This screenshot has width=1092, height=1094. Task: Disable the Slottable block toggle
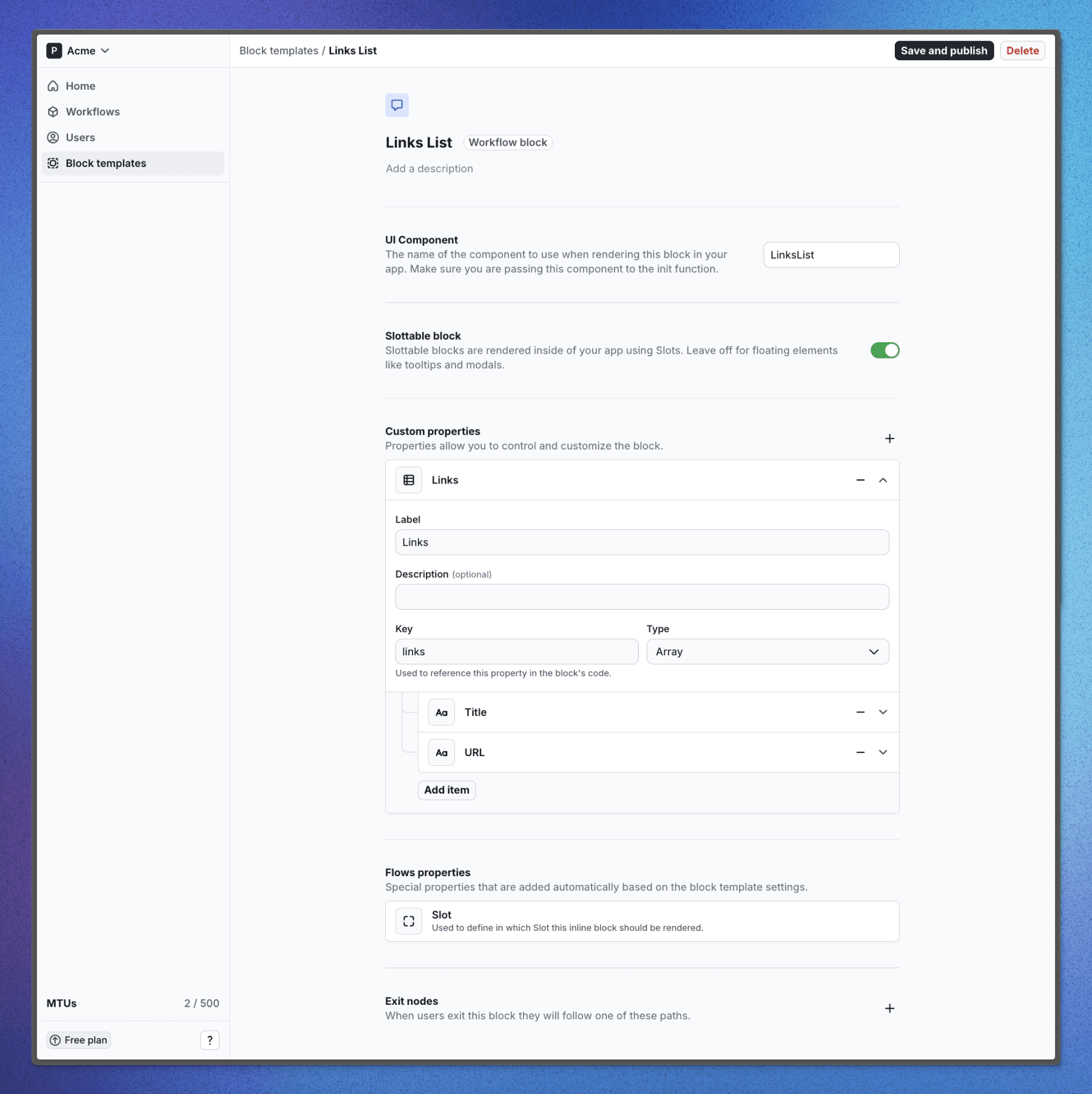click(885, 349)
